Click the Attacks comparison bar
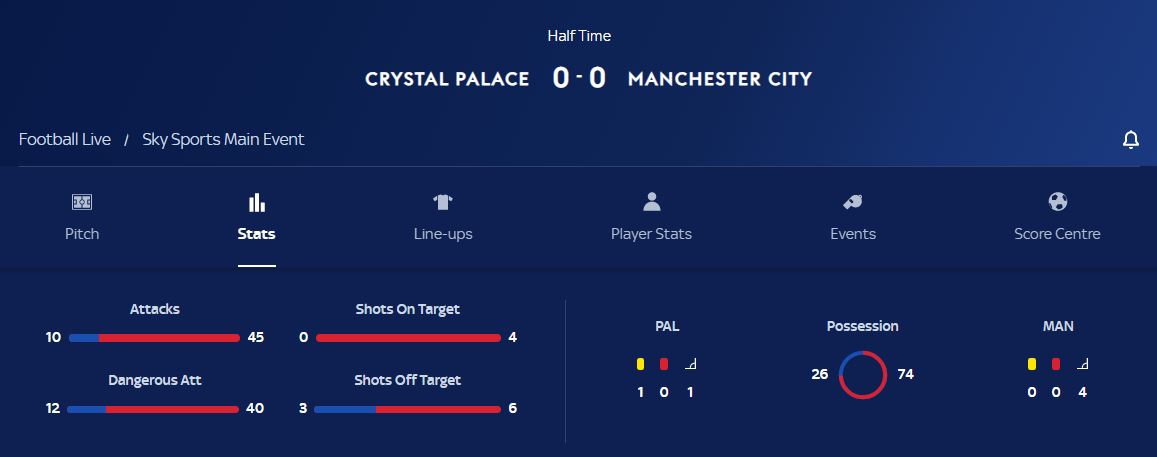1157x457 pixels. tap(154, 338)
